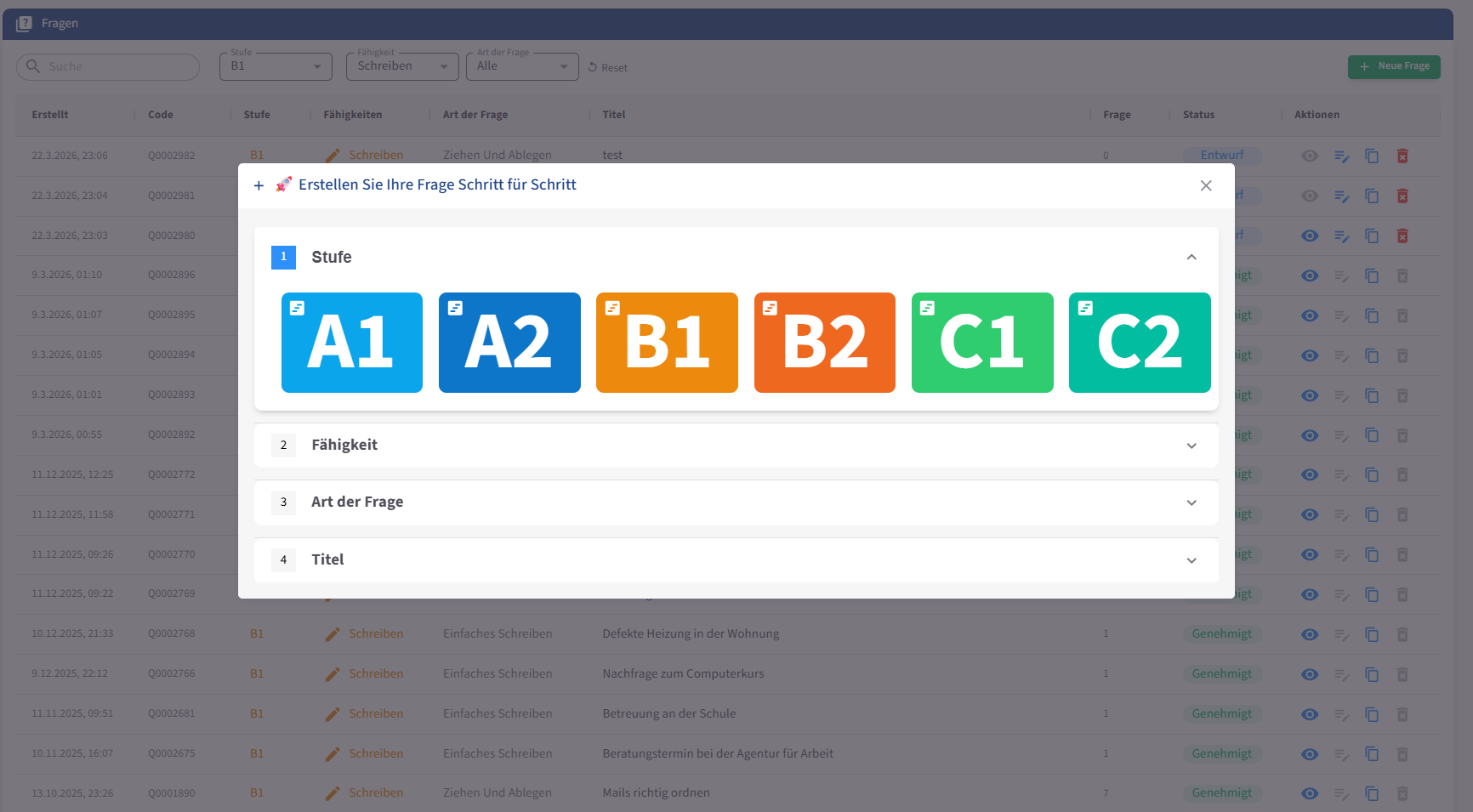Expand the Fähigkeit step
The height and width of the screenshot is (812, 1473).
(x=736, y=446)
